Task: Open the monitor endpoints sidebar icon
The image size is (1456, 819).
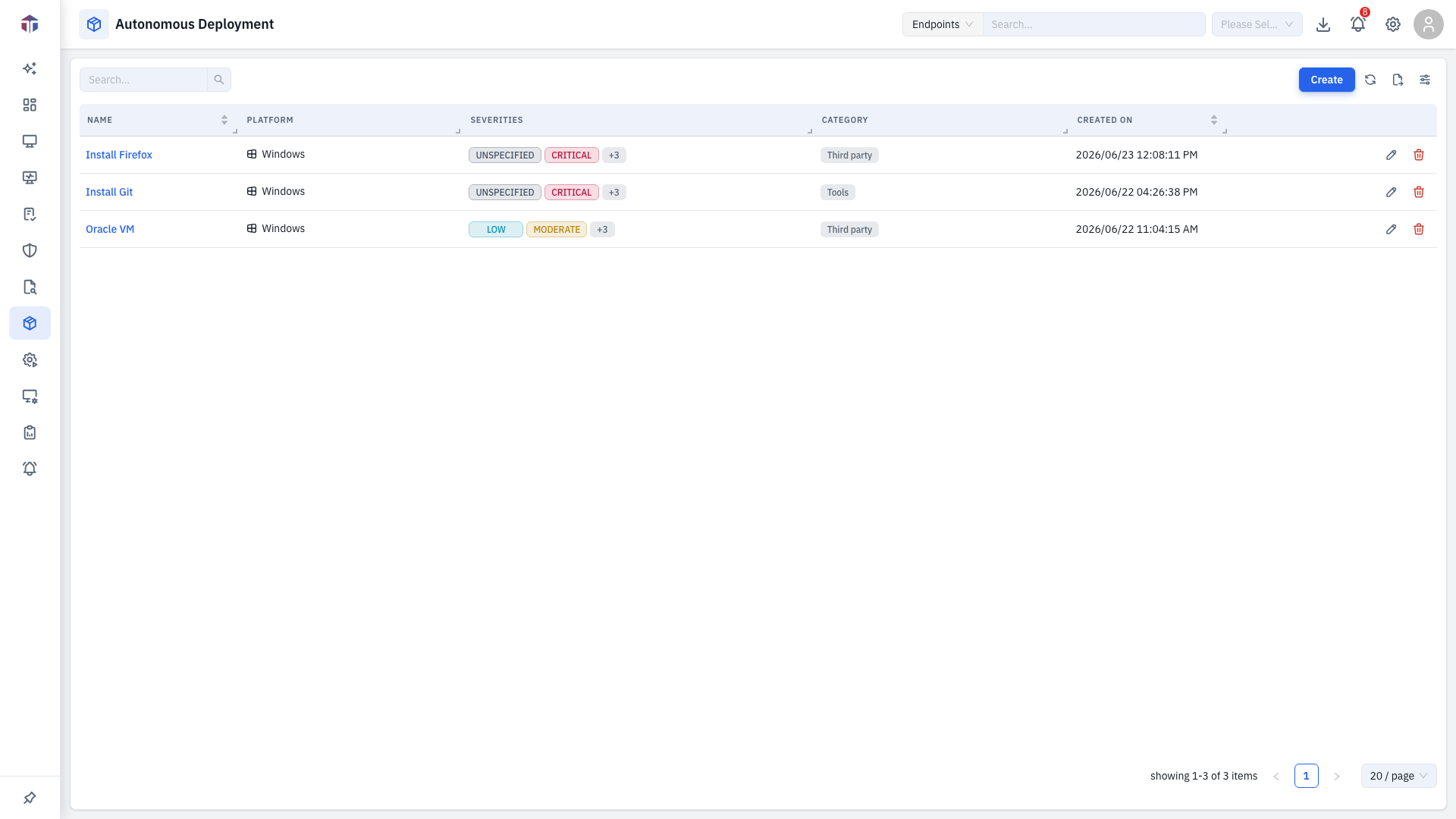Action: [30, 141]
